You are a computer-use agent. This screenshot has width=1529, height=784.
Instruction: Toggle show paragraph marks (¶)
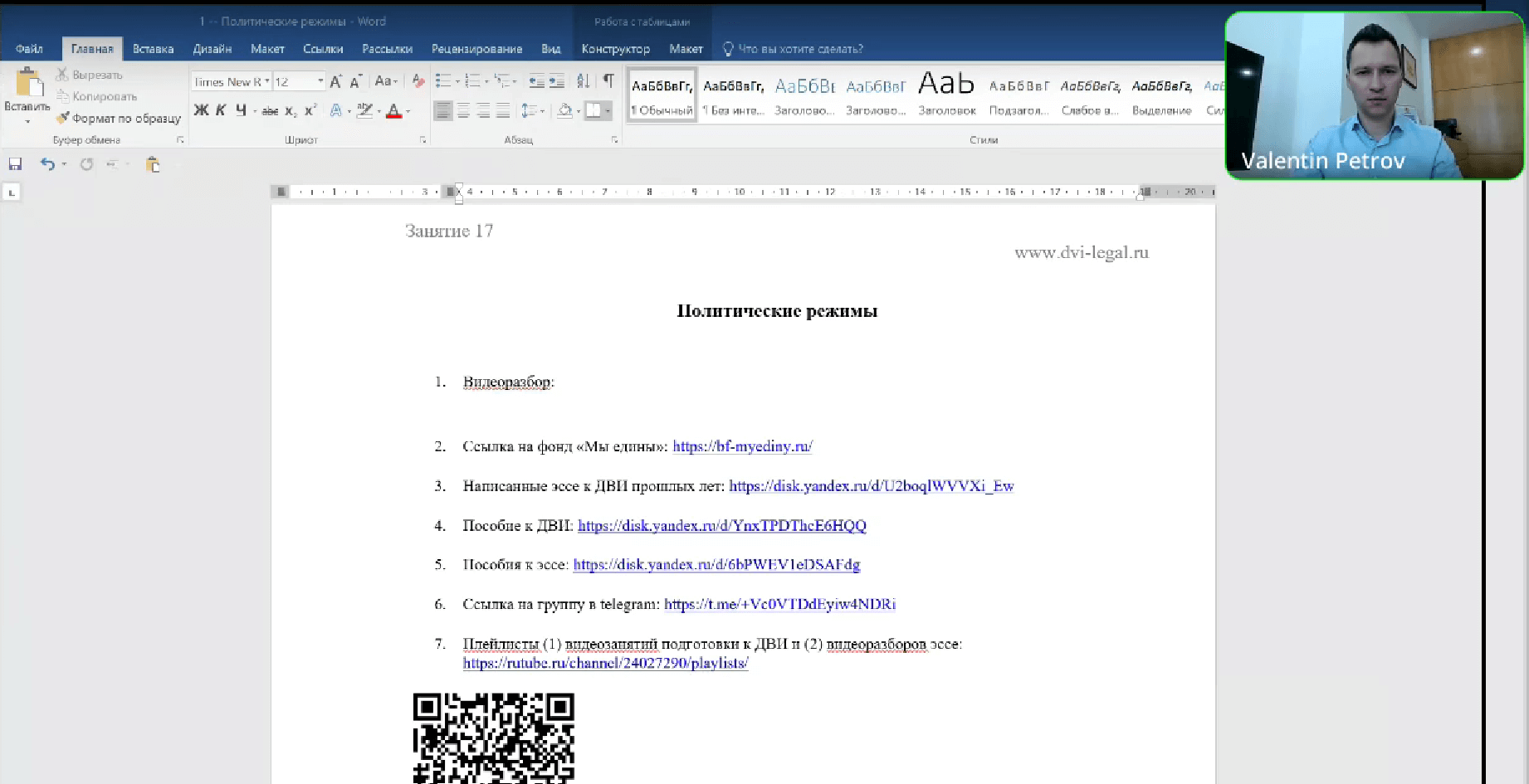(x=608, y=81)
